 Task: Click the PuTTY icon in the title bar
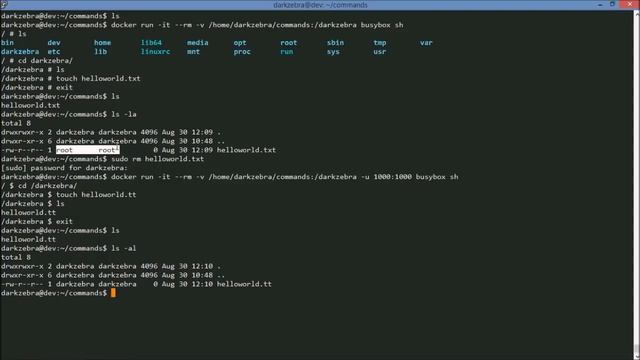click(4, 4)
